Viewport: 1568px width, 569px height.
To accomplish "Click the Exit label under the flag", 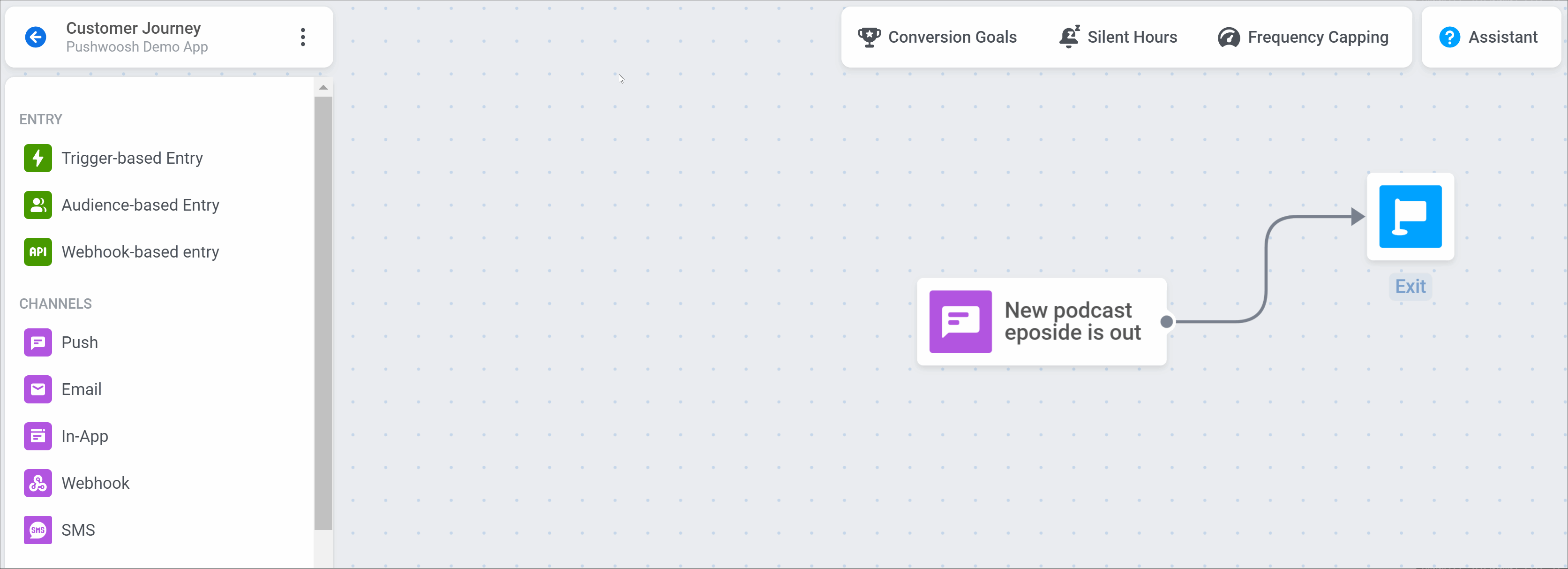I will [1410, 286].
